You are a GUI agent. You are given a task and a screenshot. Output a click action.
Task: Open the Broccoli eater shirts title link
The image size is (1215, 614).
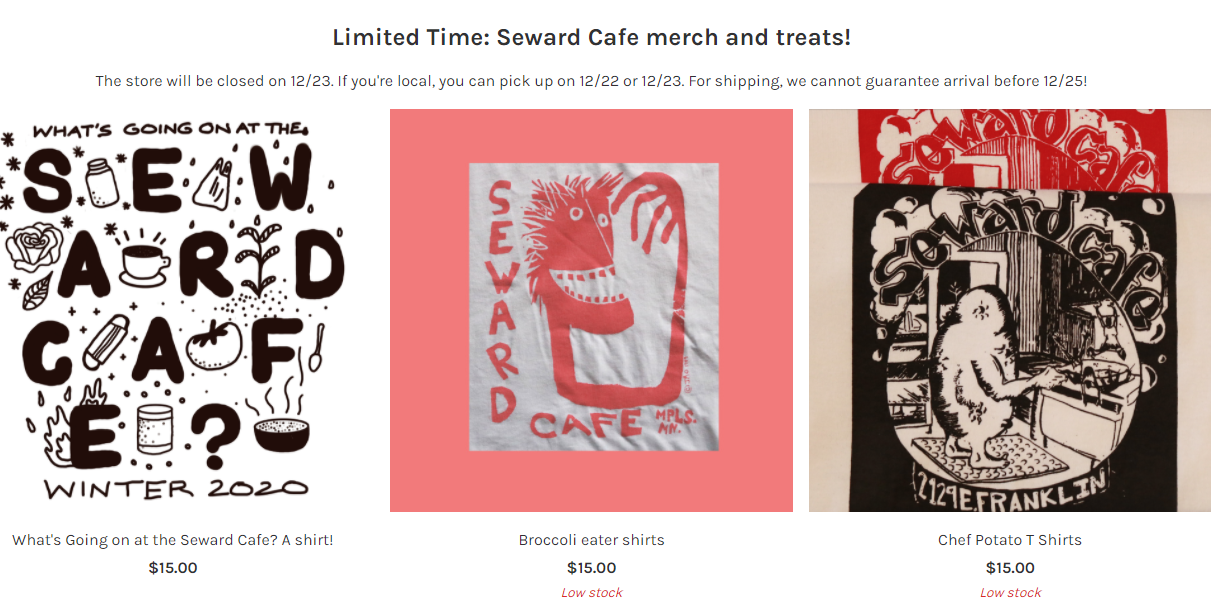pyautogui.click(x=591, y=540)
